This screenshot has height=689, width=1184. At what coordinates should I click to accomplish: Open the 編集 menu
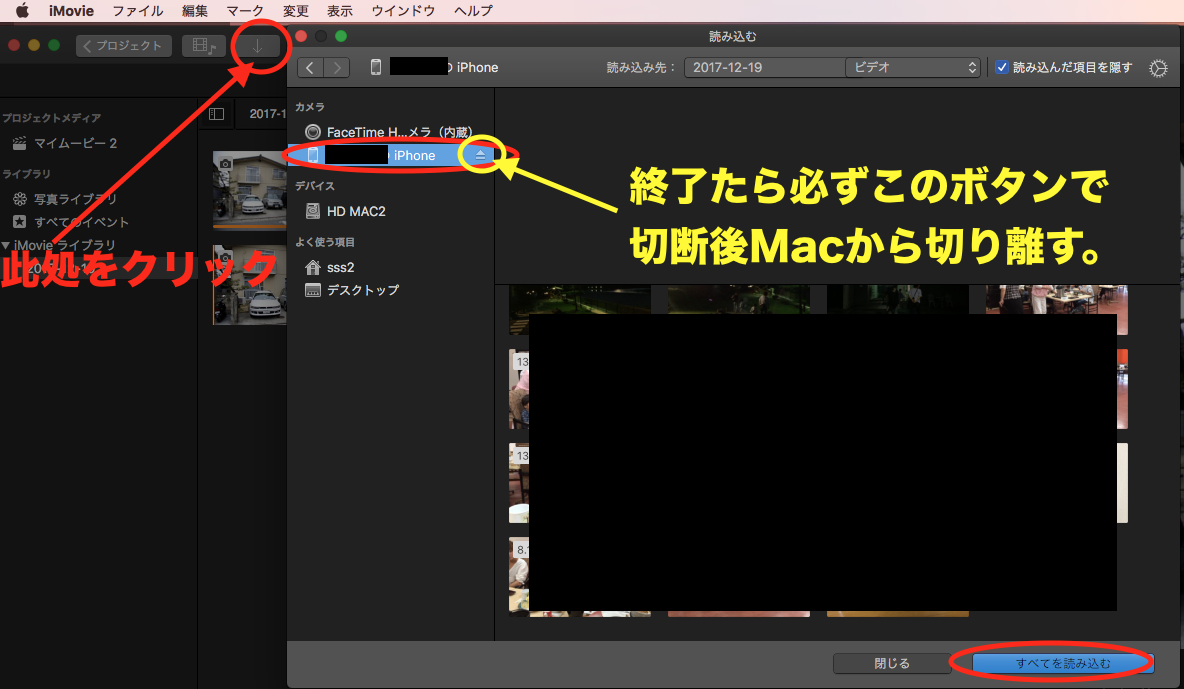tap(195, 11)
